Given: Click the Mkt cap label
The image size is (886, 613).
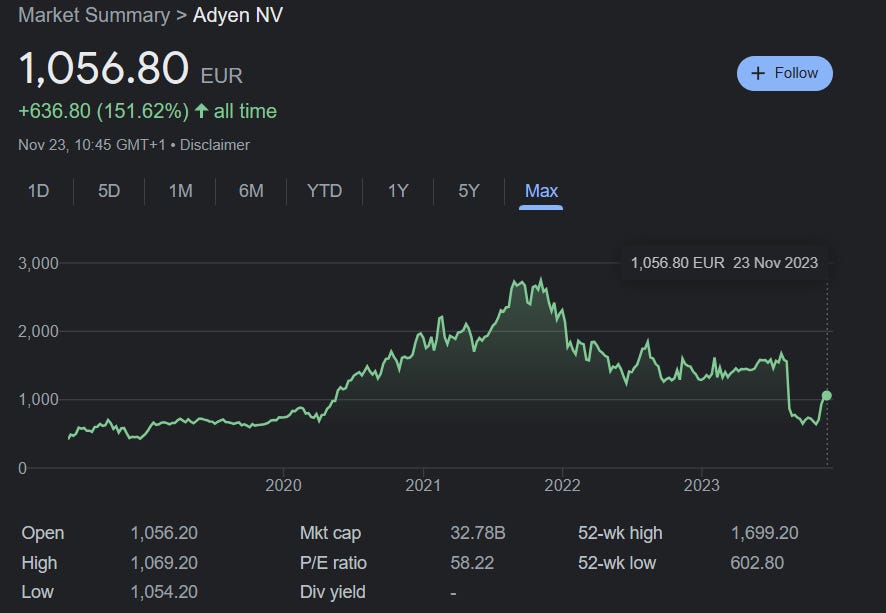Looking at the screenshot, I should coord(331,533).
